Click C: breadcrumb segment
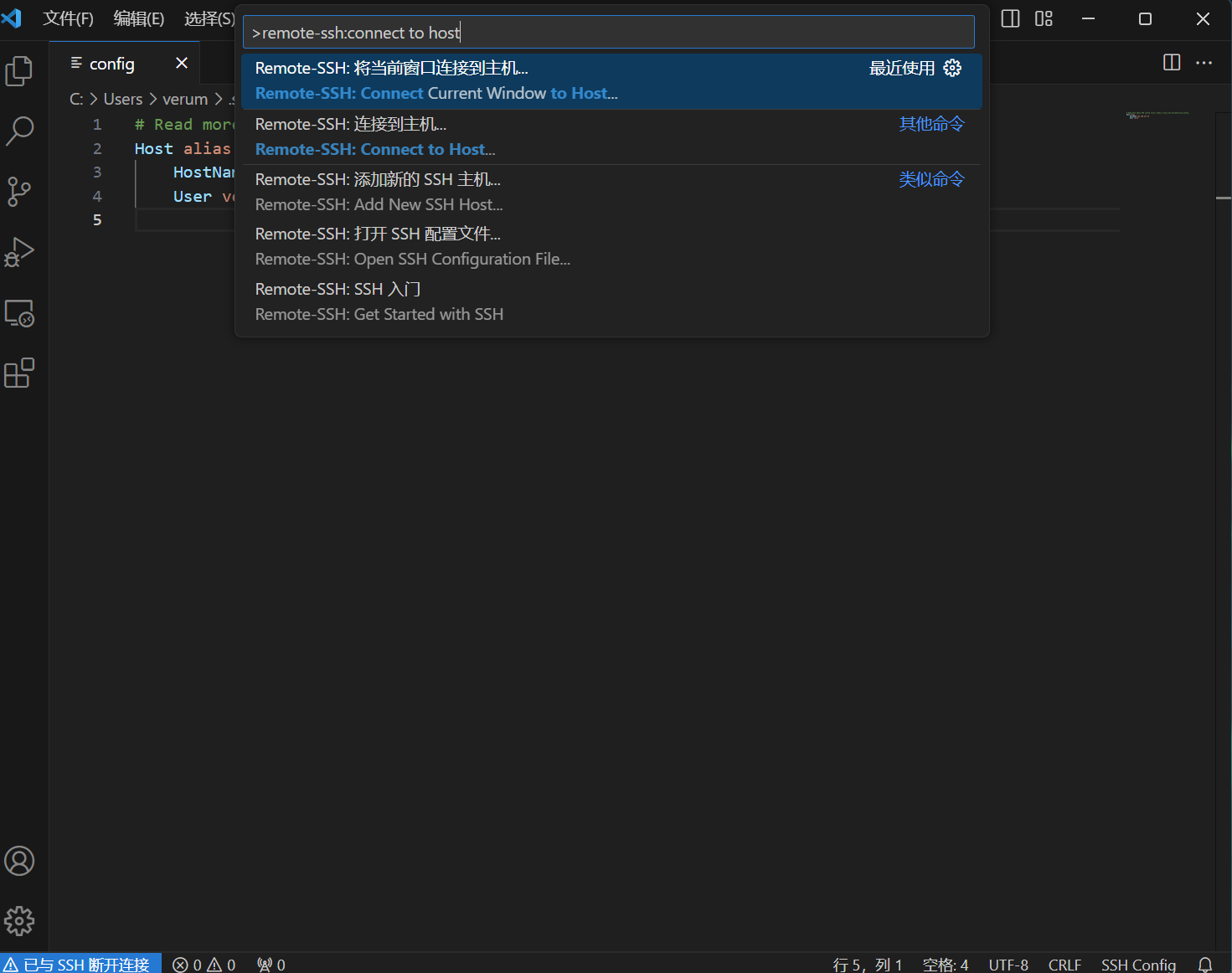This screenshot has height=973, width=1232. pos(76,99)
